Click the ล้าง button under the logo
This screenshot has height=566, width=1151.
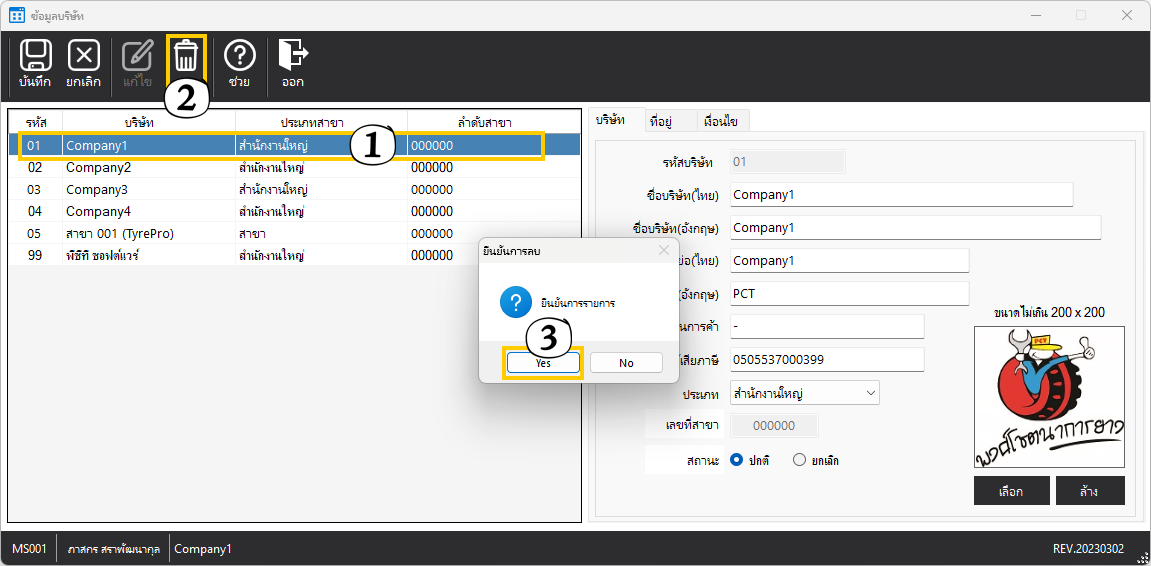1089,491
